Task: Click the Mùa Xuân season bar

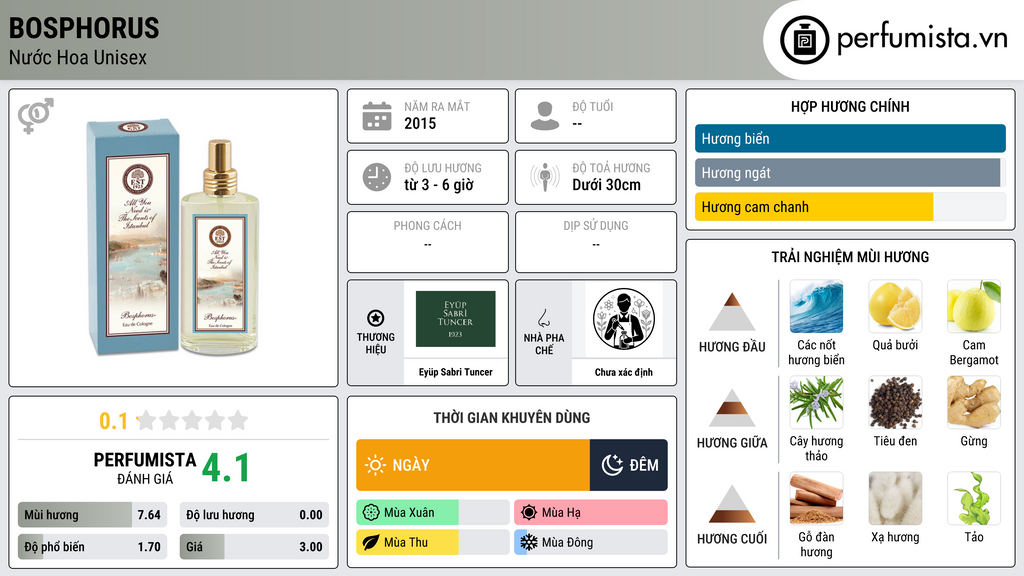Action: click(x=432, y=513)
